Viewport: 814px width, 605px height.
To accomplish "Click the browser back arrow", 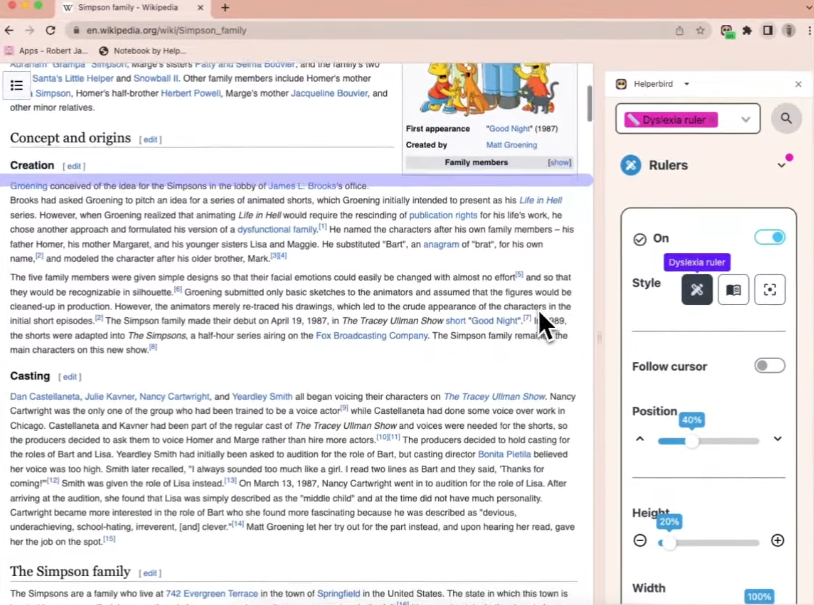I will click(x=9, y=30).
